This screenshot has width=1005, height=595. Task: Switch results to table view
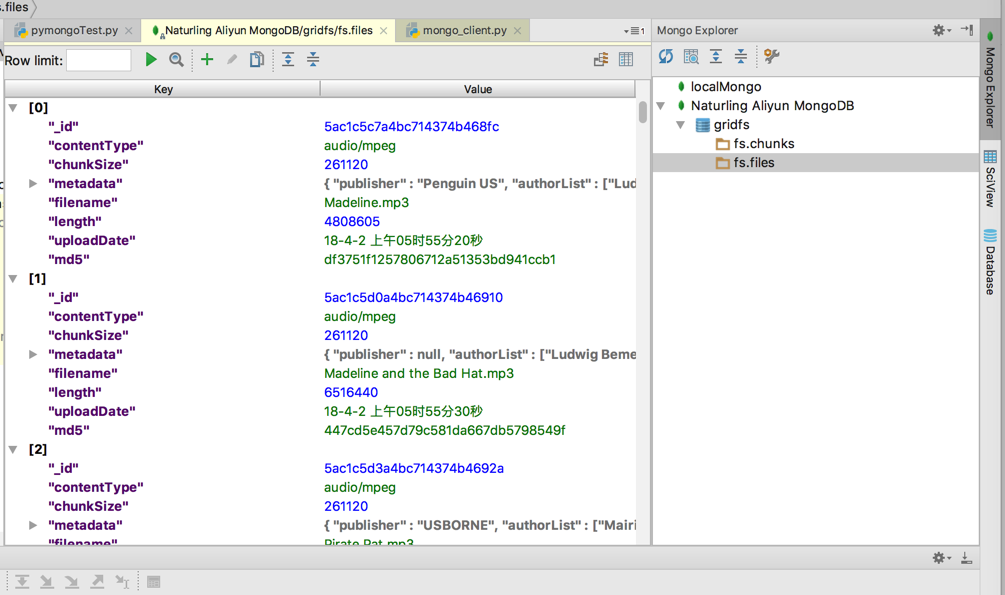click(626, 60)
